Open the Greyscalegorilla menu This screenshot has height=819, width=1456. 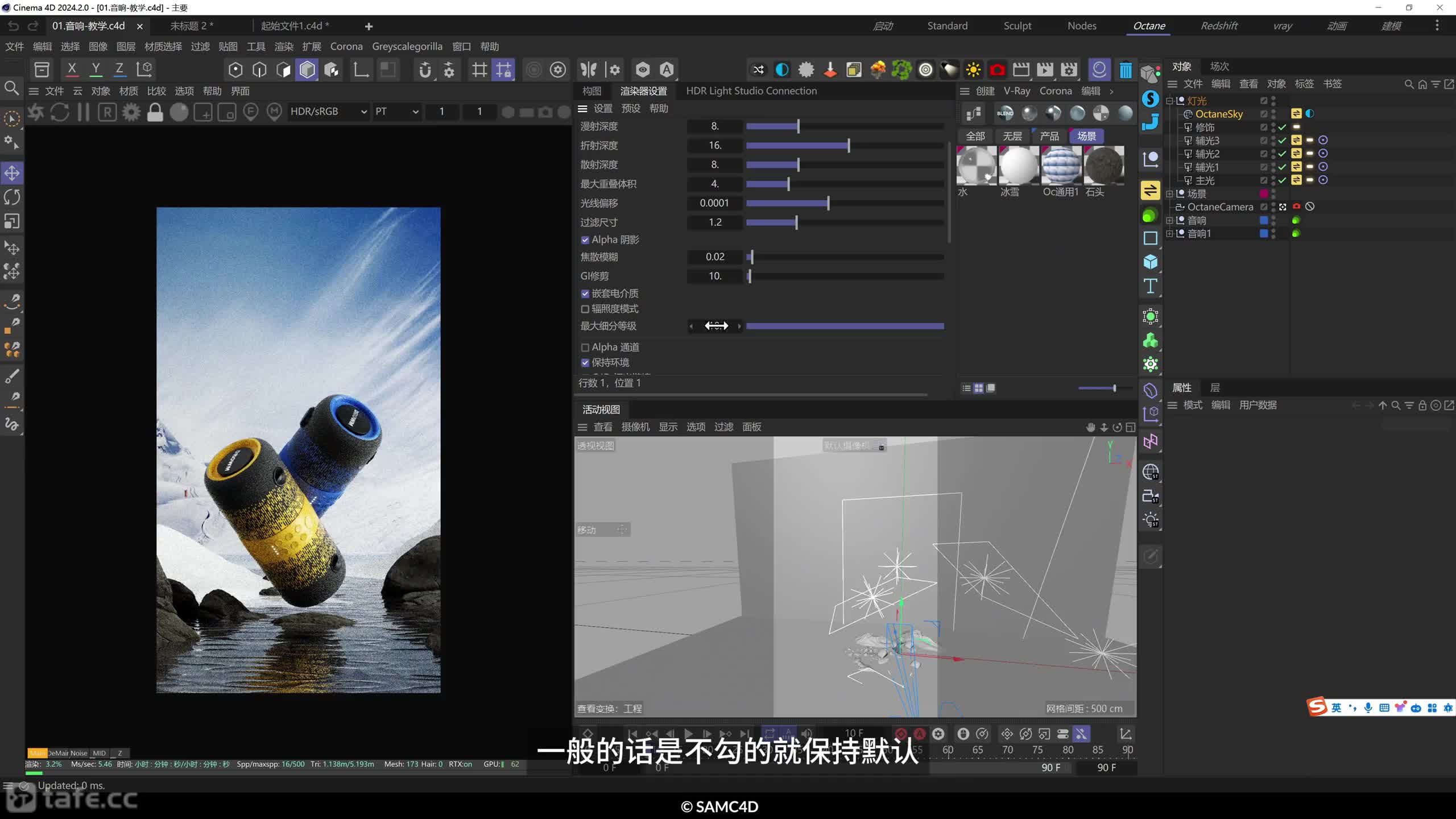pos(407,47)
